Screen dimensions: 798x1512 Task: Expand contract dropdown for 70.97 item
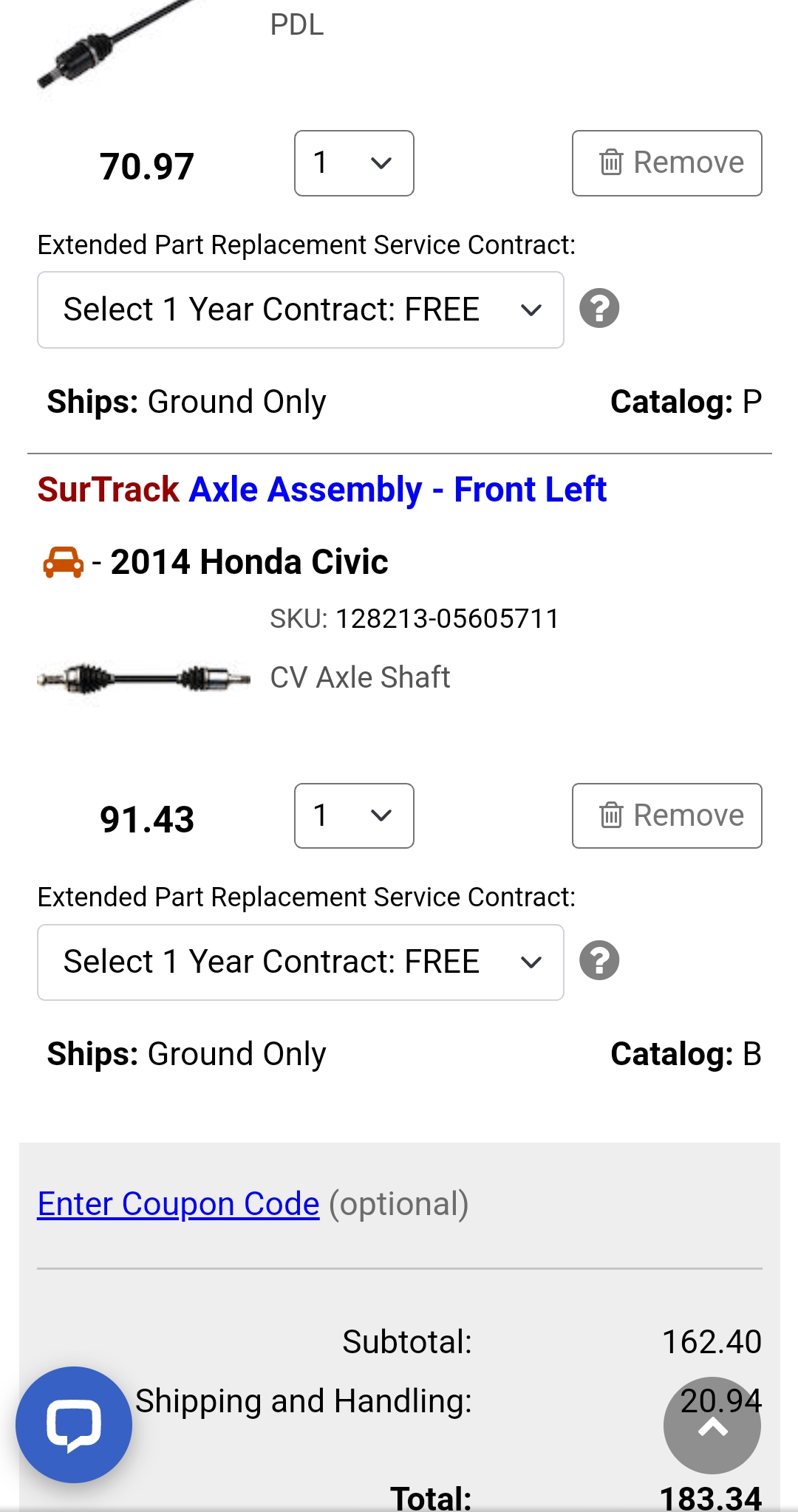coord(301,309)
